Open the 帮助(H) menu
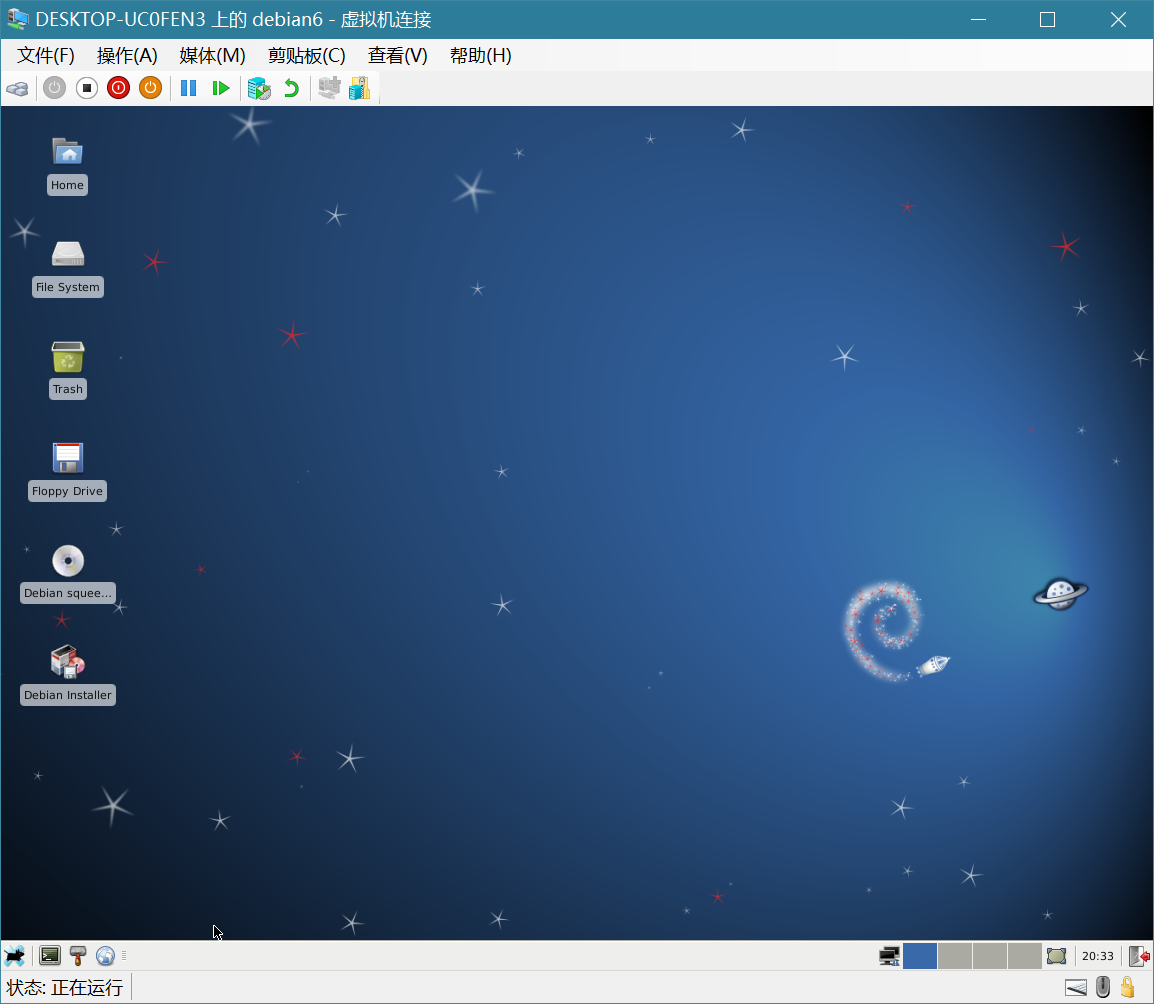 coord(480,56)
